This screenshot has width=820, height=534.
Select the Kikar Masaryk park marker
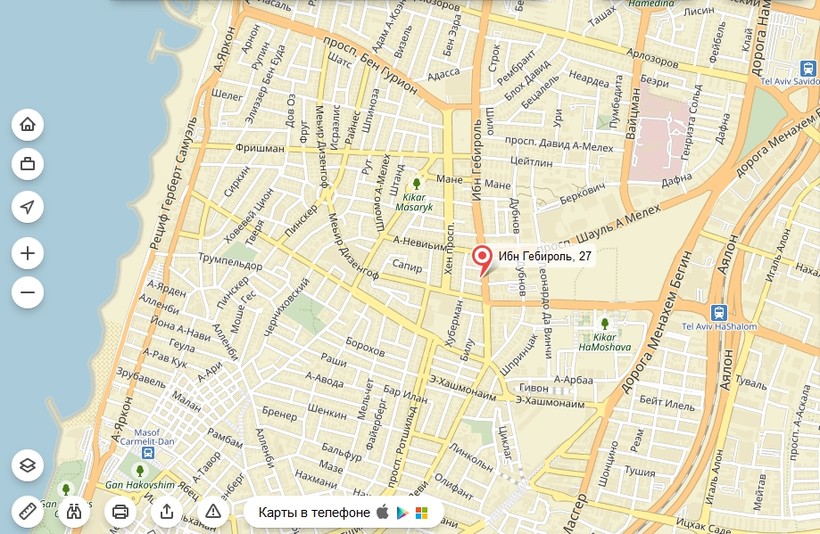(x=416, y=184)
